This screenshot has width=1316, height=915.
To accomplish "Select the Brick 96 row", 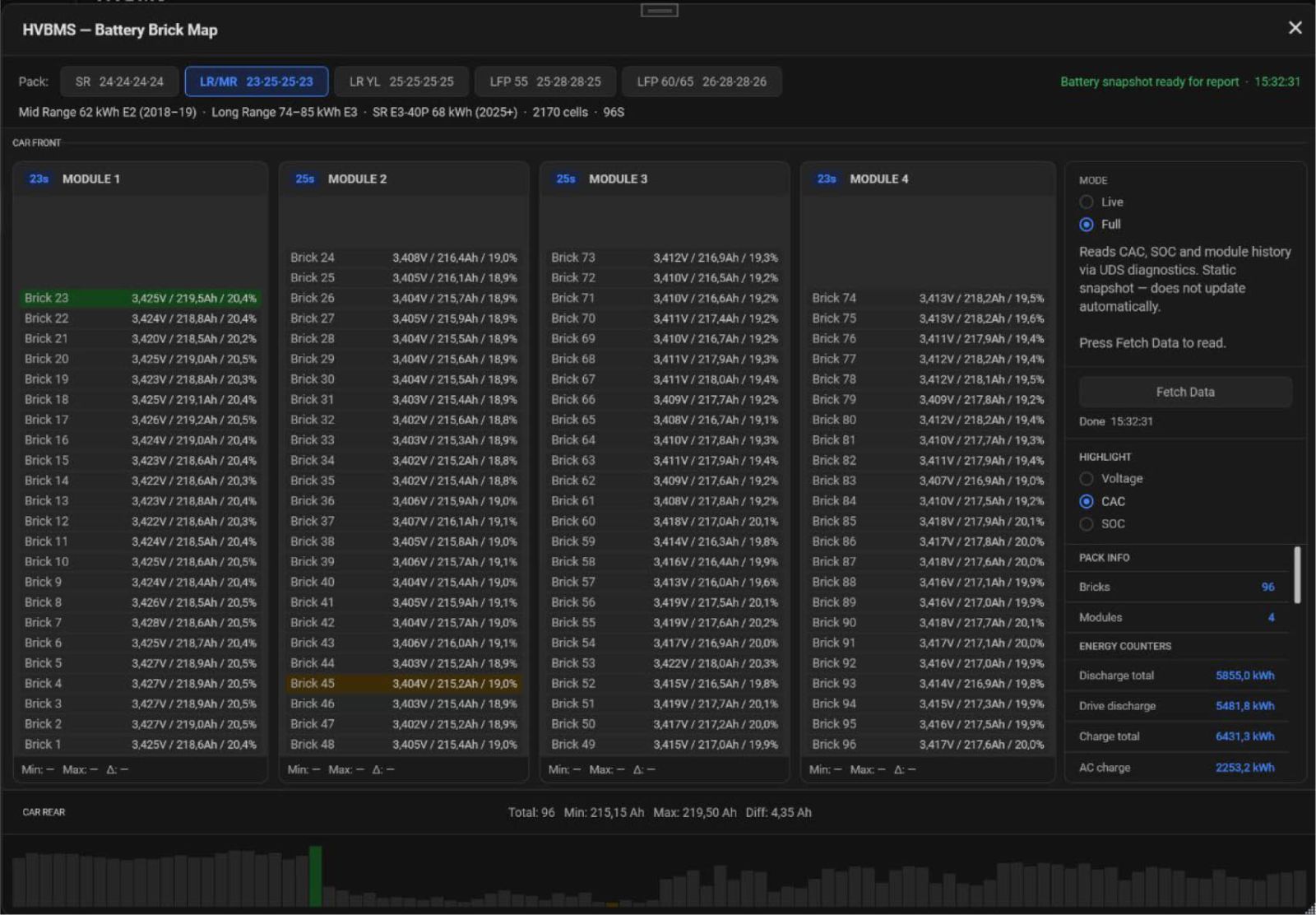I will click(928, 744).
